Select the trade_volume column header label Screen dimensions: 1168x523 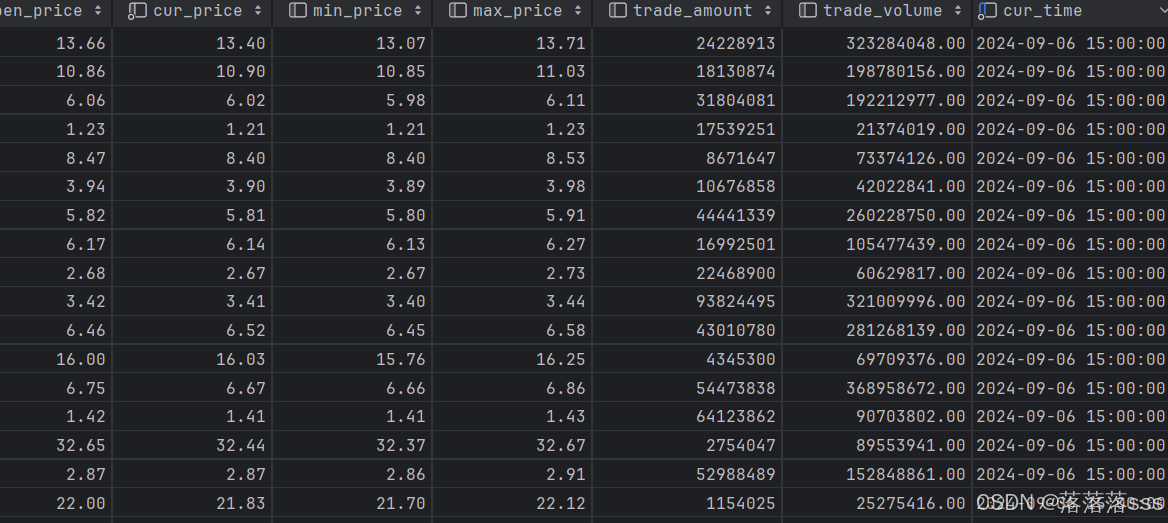[x=883, y=11]
